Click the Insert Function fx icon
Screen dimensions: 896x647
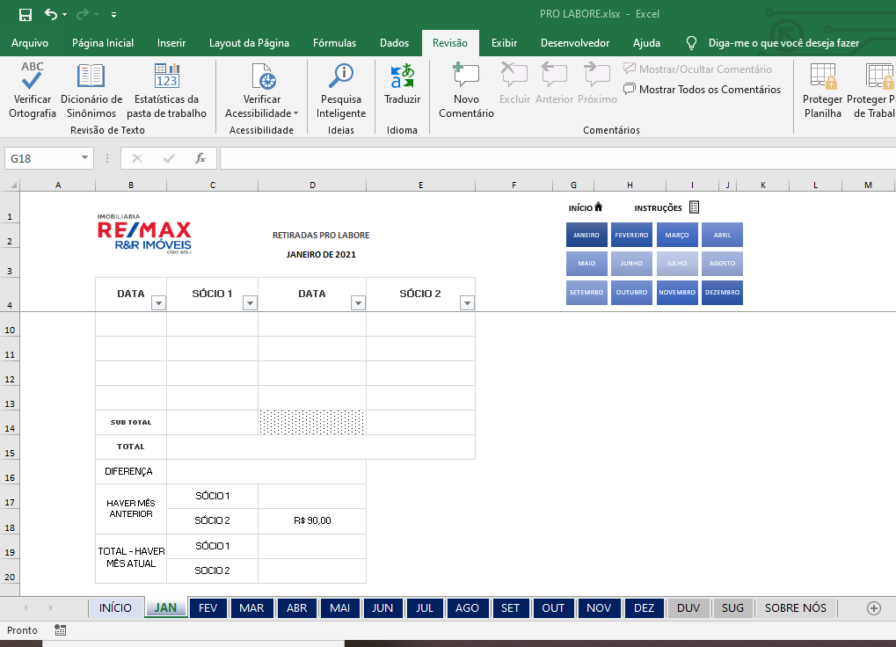pyautogui.click(x=200, y=158)
